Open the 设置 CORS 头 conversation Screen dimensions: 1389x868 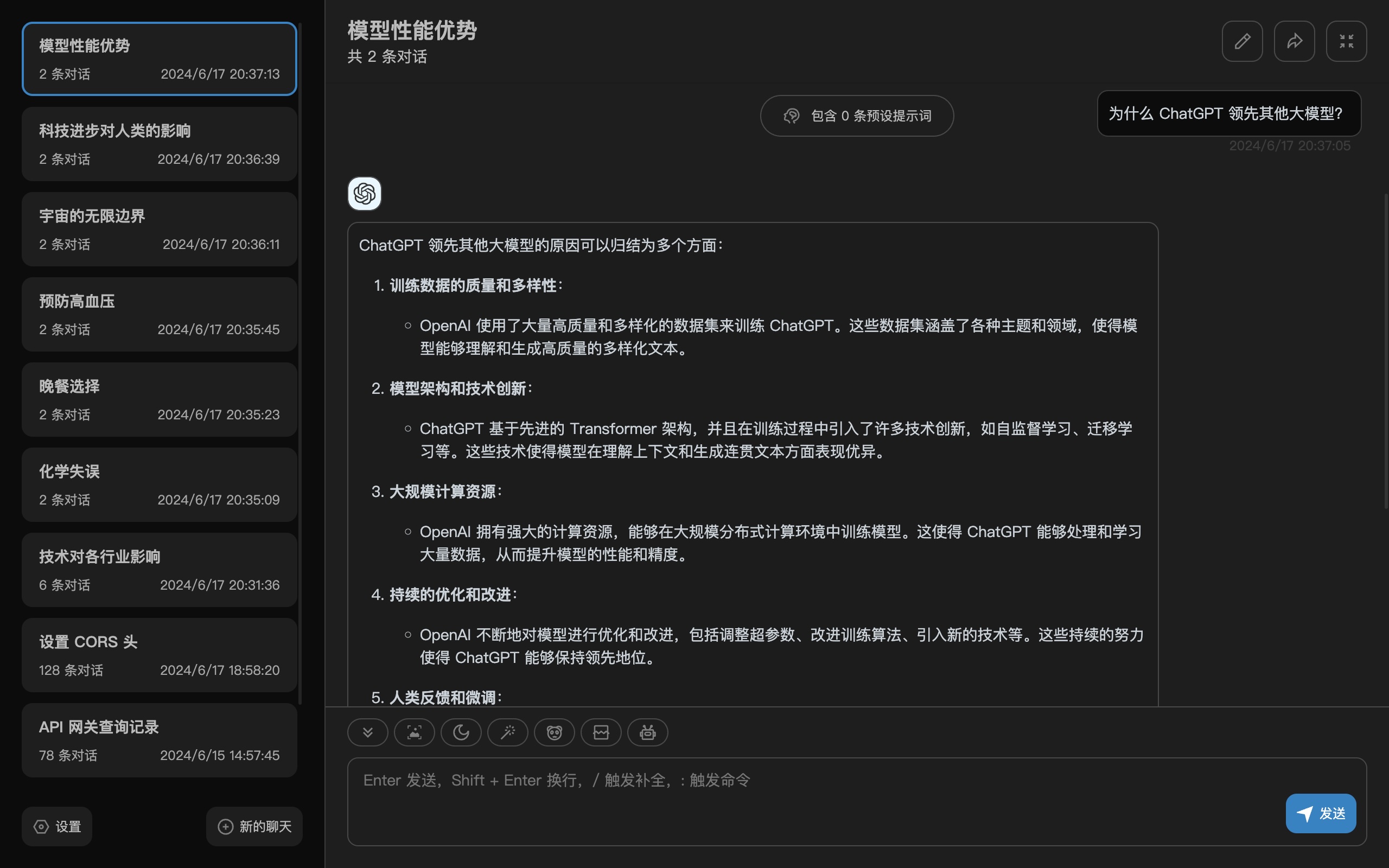point(160,655)
